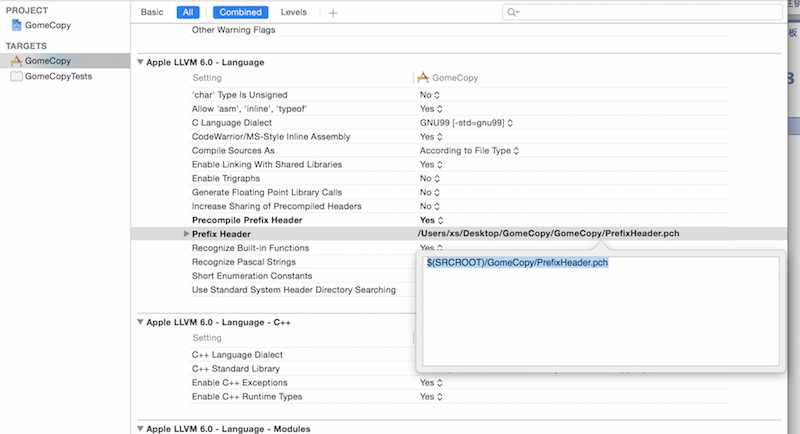
Task: Click the $(SRCROOT)/GomeCopy/PrefixHeader.pch text in popover
Action: click(517, 263)
